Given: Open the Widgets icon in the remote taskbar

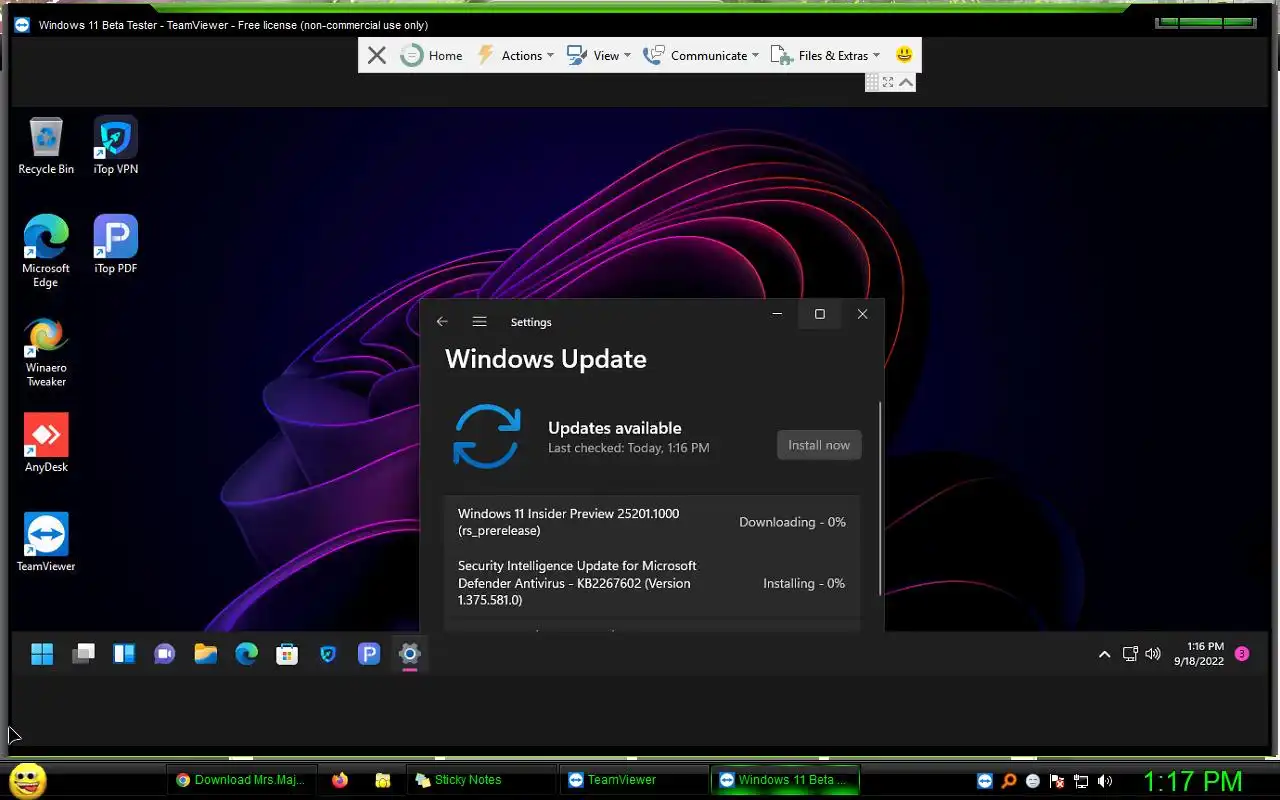Looking at the screenshot, I should 124,654.
